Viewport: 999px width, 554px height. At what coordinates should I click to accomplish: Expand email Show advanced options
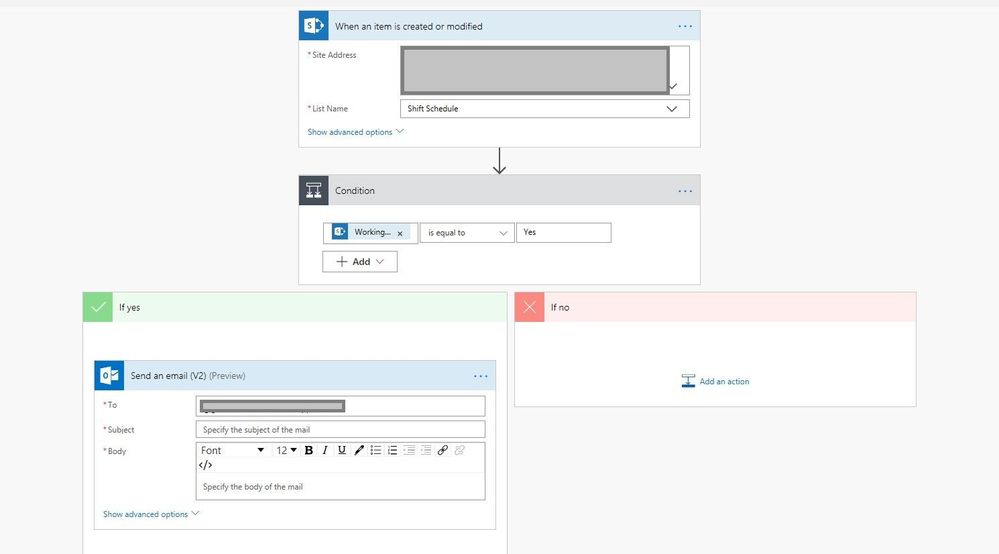[x=151, y=514]
